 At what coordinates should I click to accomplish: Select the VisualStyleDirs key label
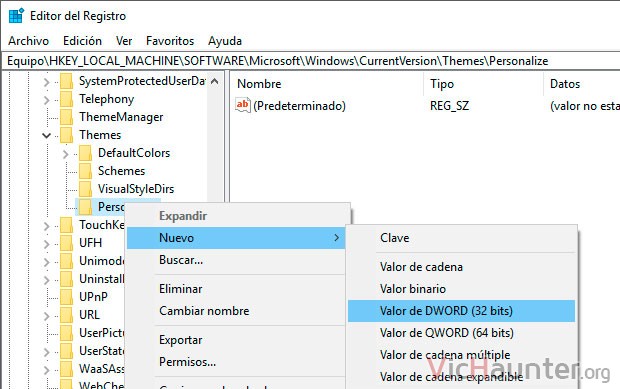pos(136,189)
